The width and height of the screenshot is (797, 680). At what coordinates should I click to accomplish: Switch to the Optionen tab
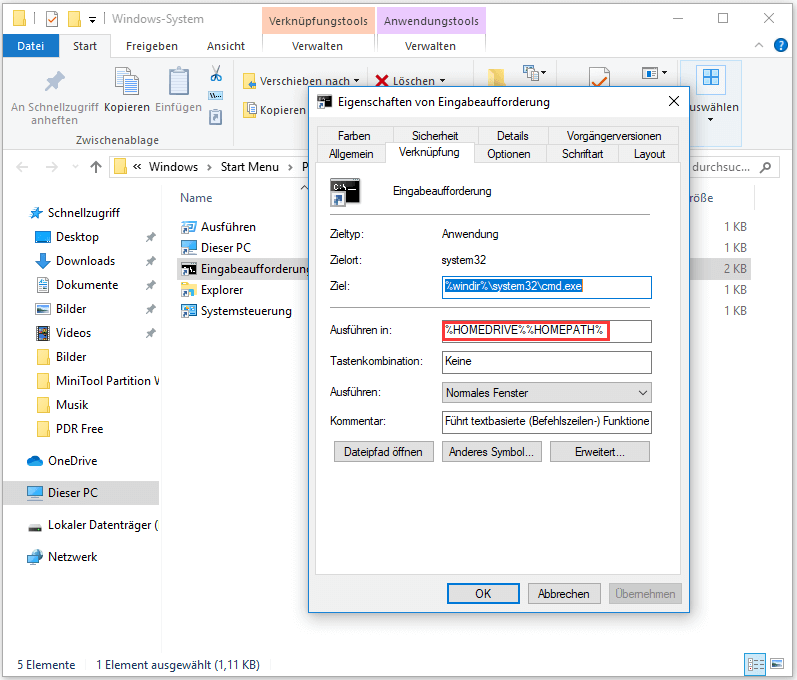pyautogui.click(x=509, y=154)
